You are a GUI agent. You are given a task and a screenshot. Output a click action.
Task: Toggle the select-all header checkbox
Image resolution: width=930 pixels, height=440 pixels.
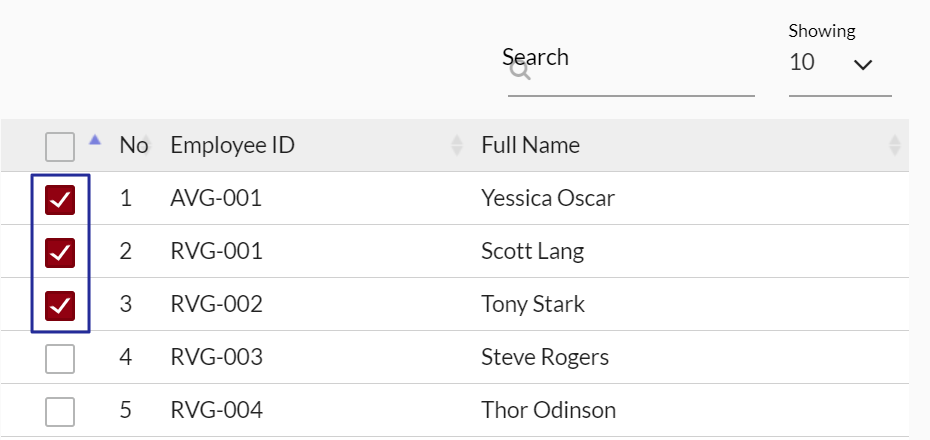[x=60, y=147]
